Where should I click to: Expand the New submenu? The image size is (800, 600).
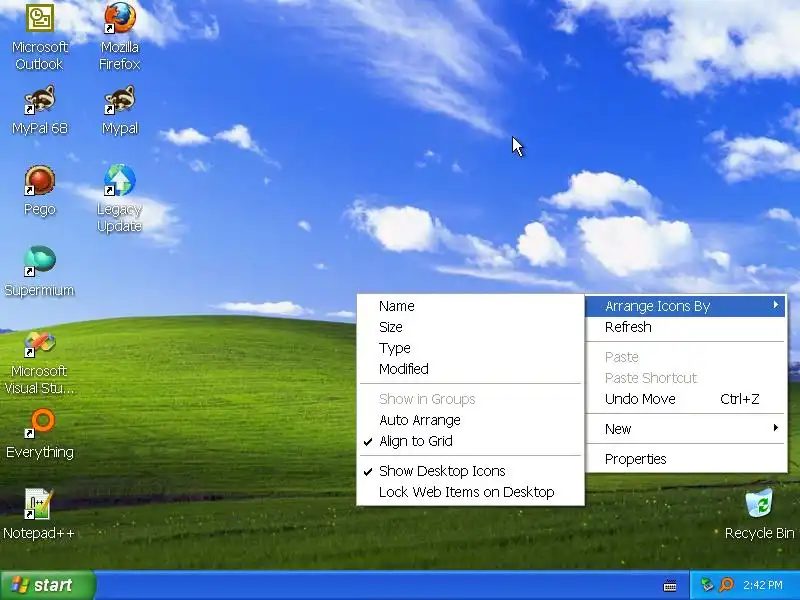pos(685,429)
